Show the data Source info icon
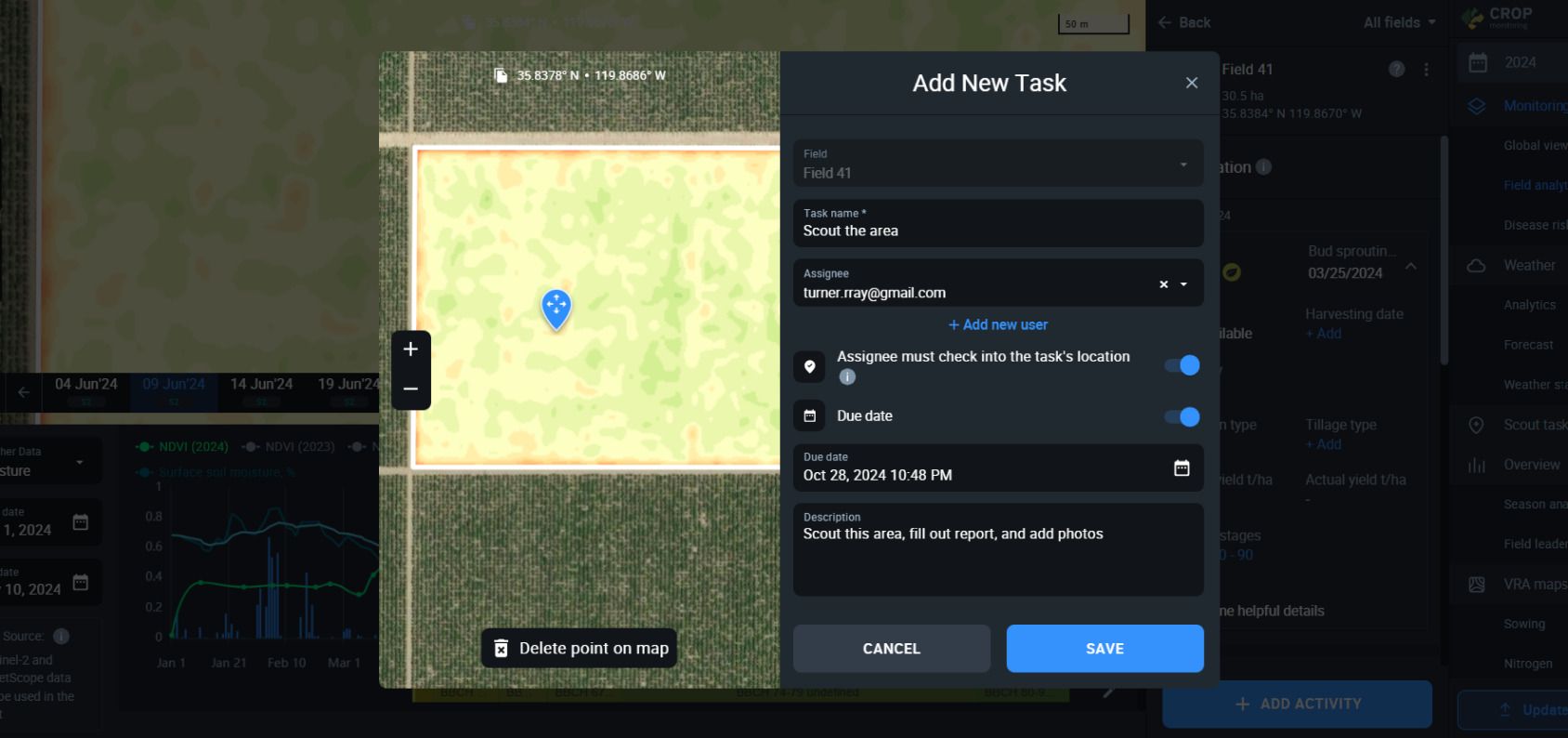 click(x=61, y=637)
